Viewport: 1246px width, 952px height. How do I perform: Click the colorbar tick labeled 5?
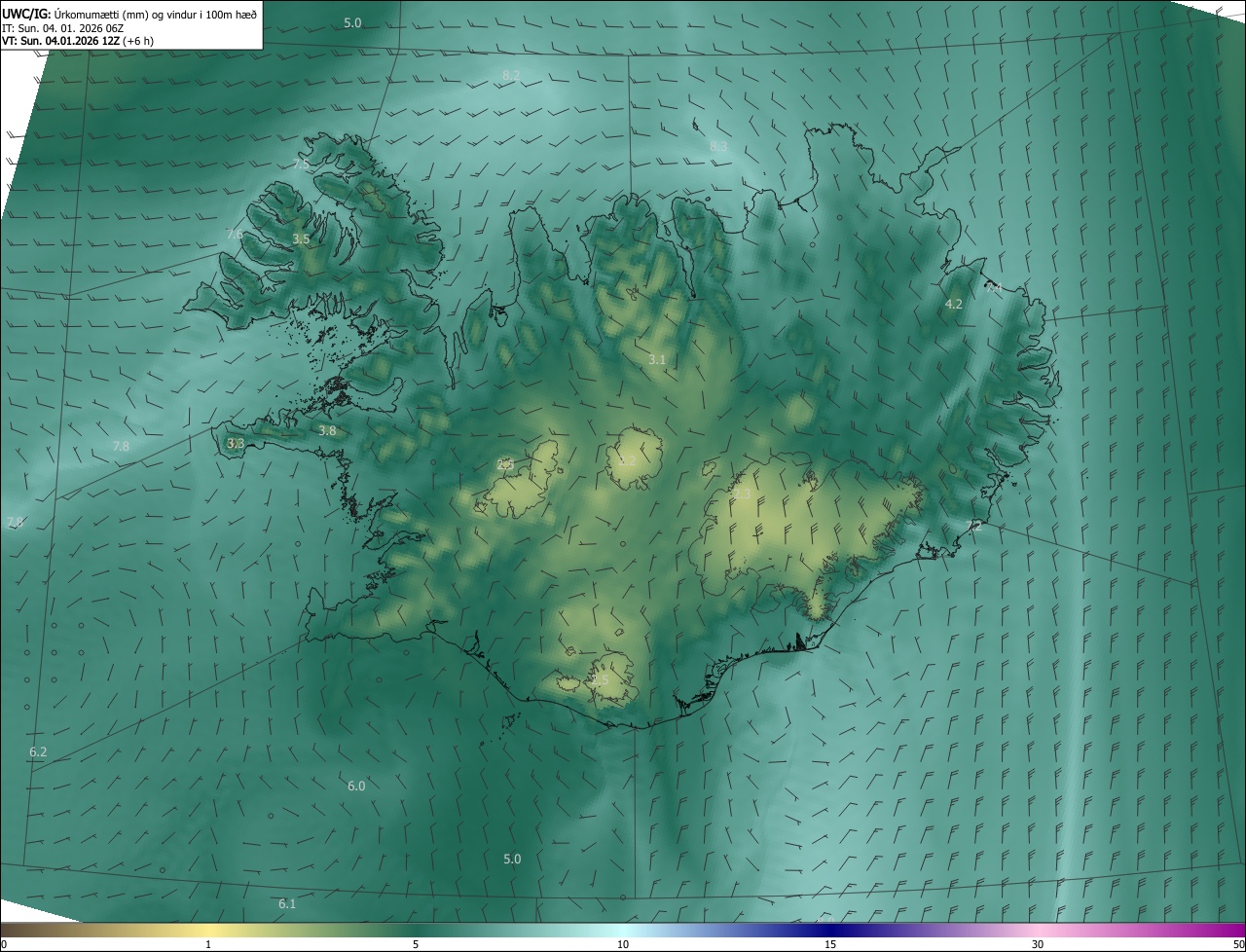(x=416, y=944)
